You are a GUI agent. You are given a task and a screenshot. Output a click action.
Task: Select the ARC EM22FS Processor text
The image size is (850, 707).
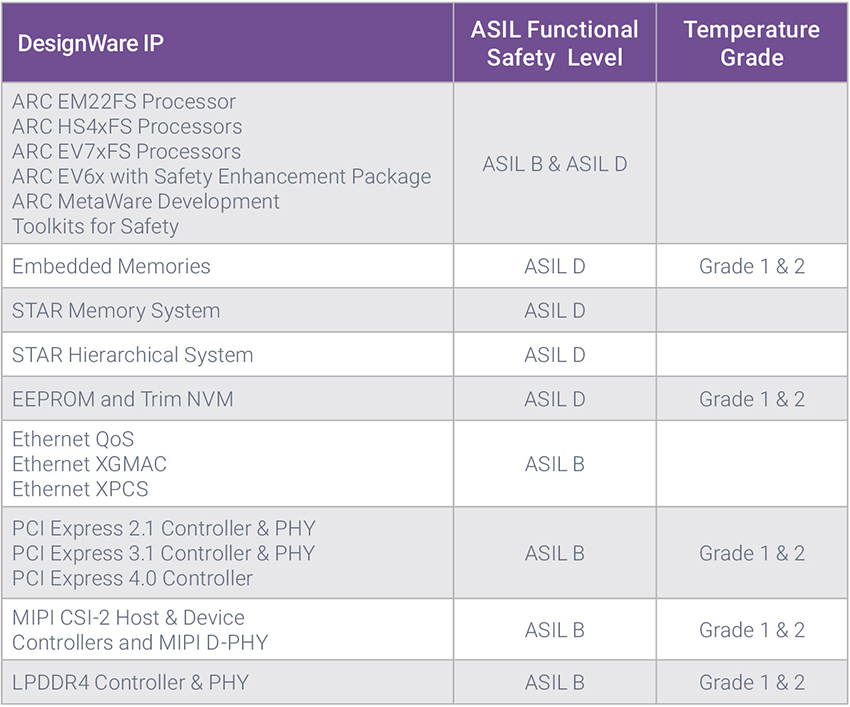click(x=124, y=102)
